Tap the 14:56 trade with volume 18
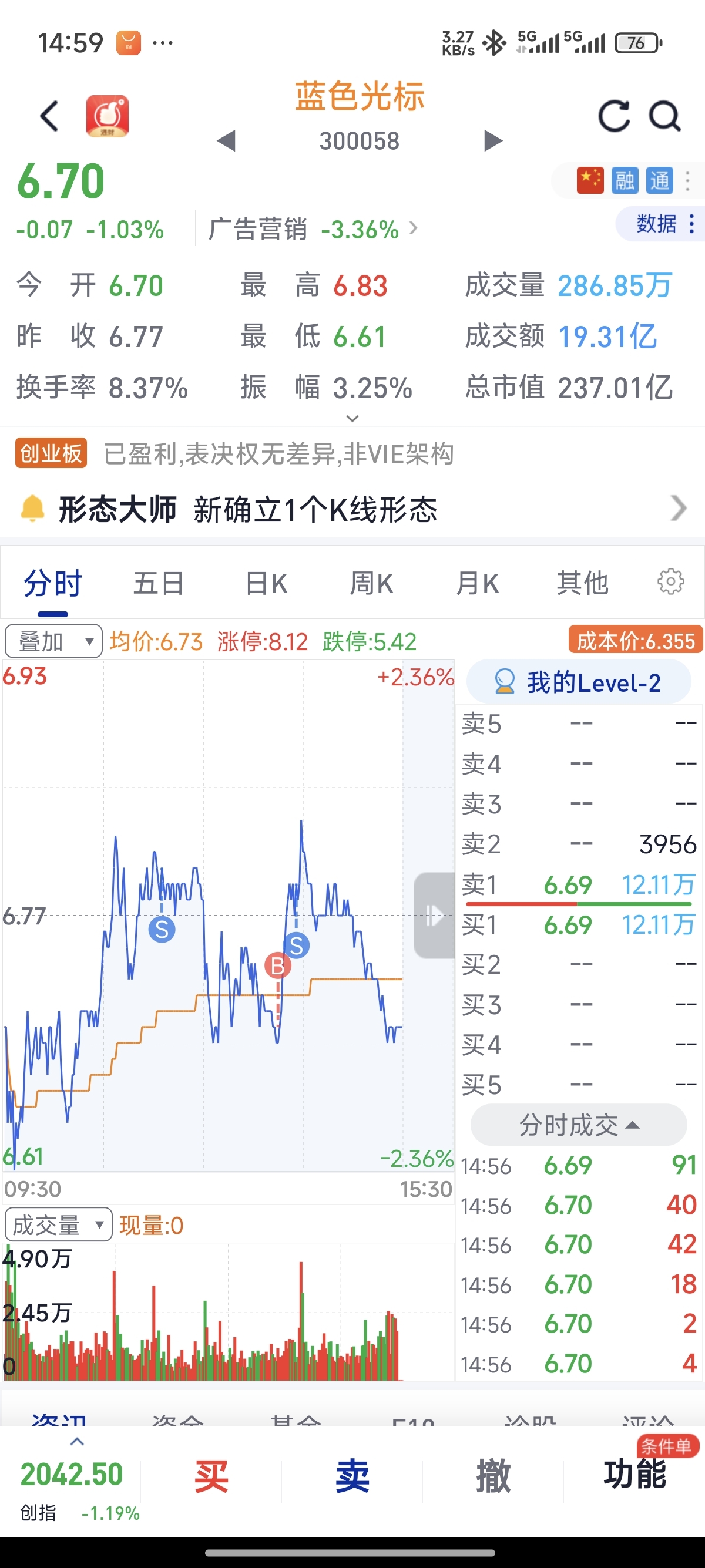Image resolution: width=705 pixels, height=1568 pixels. (579, 1284)
